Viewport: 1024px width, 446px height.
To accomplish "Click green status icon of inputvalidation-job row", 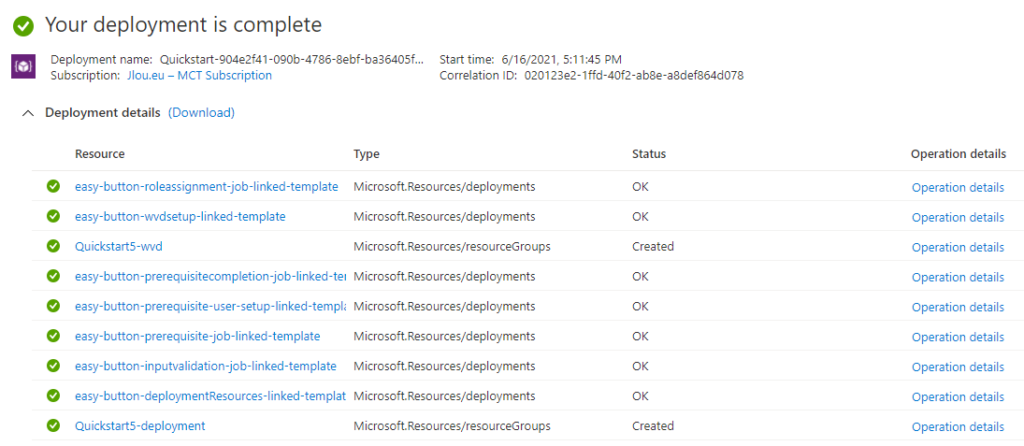I will pyautogui.click(x=54, y=366).
